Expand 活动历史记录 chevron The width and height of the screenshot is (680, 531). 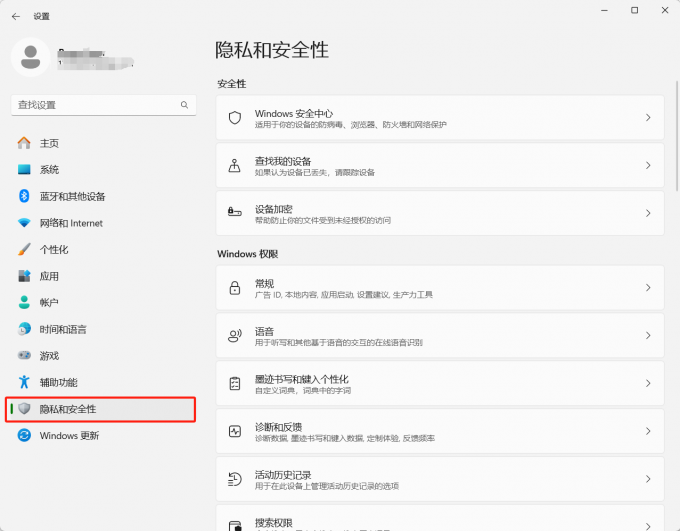point(648,479)
